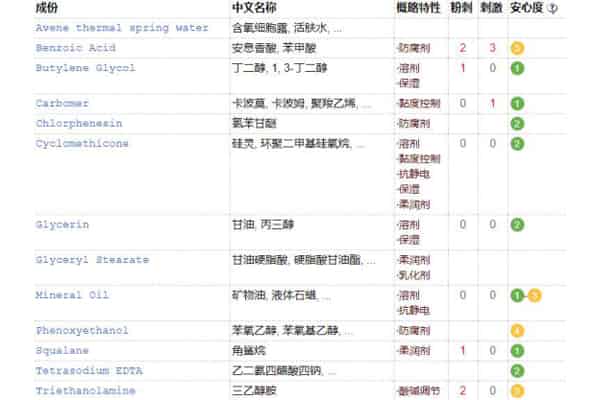Screen dimensions: 600x400
Task: Open the Cyclomethicone ingredient link
Action: 82,144
